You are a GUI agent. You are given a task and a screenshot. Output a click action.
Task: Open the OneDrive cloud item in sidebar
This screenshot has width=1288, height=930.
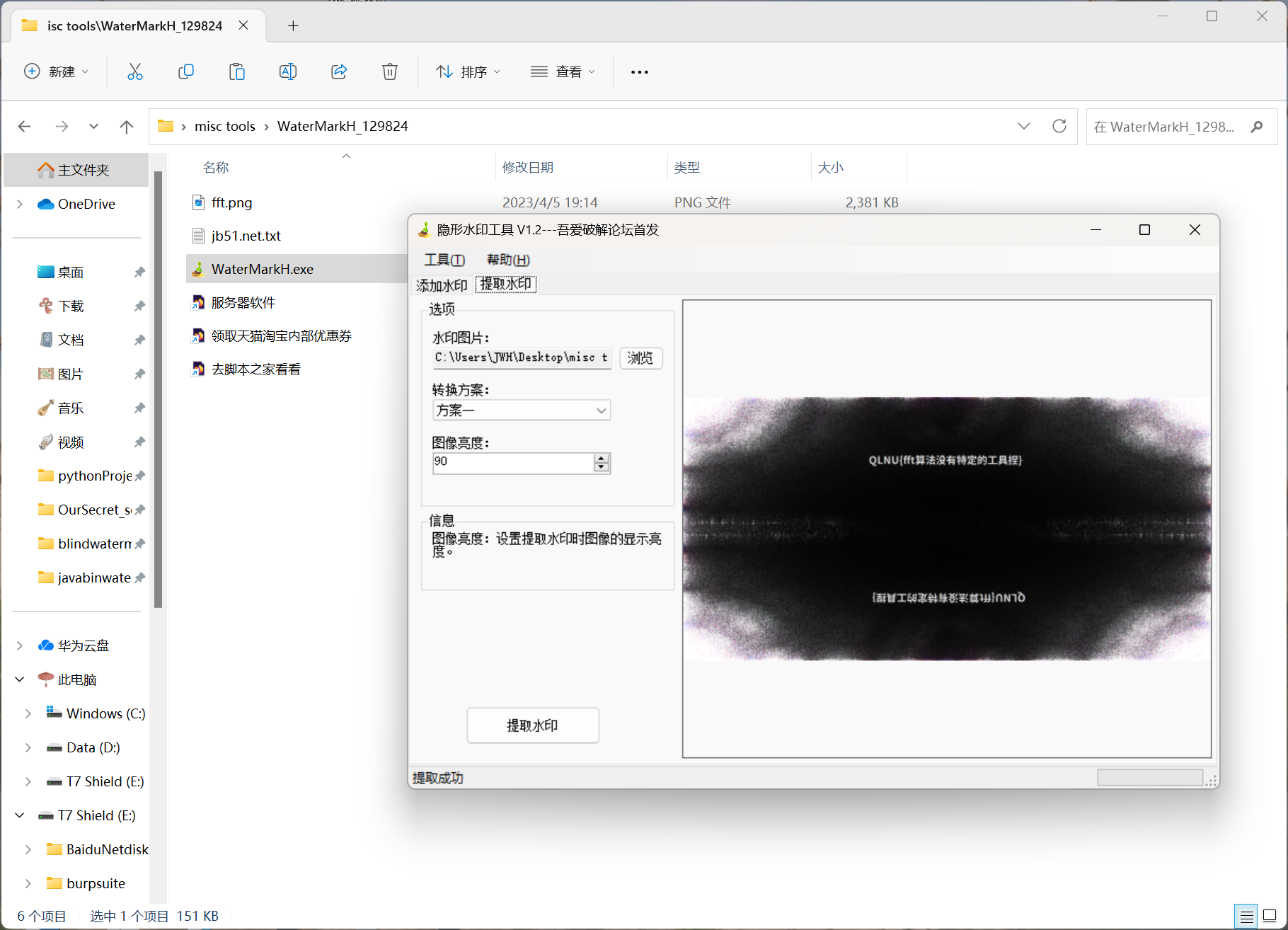coord(77,204)
